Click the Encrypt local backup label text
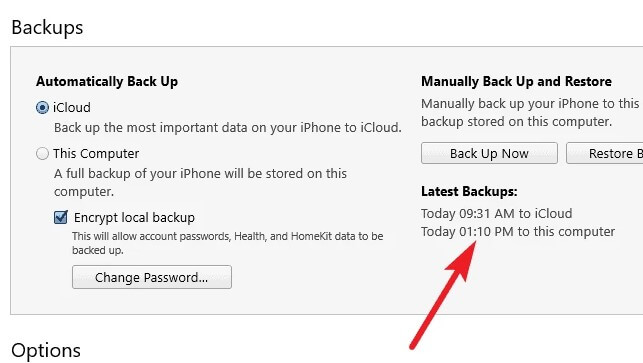 click(x=134, y=217)
